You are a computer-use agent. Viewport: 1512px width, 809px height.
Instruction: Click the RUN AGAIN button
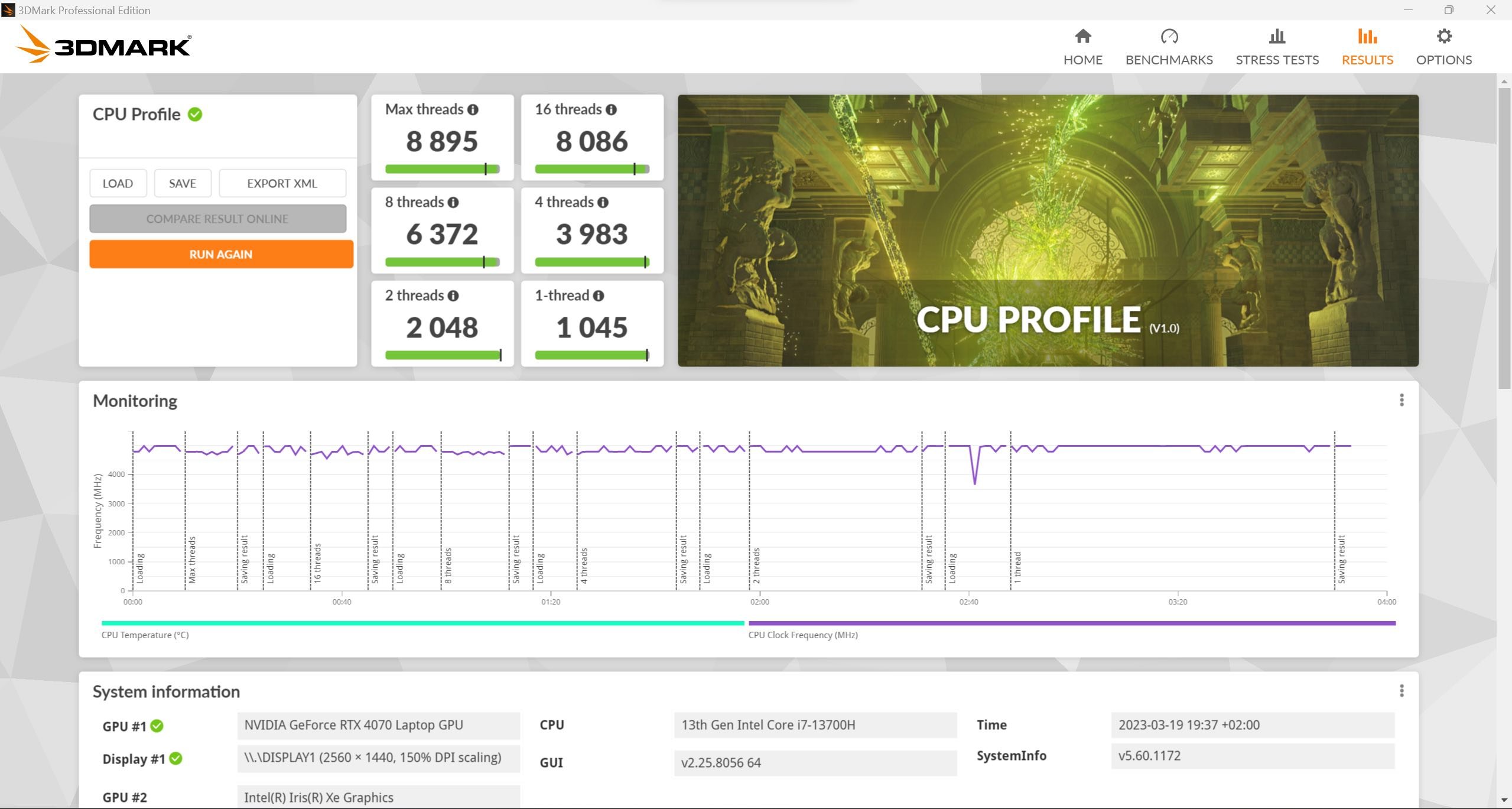click(219, 254)
